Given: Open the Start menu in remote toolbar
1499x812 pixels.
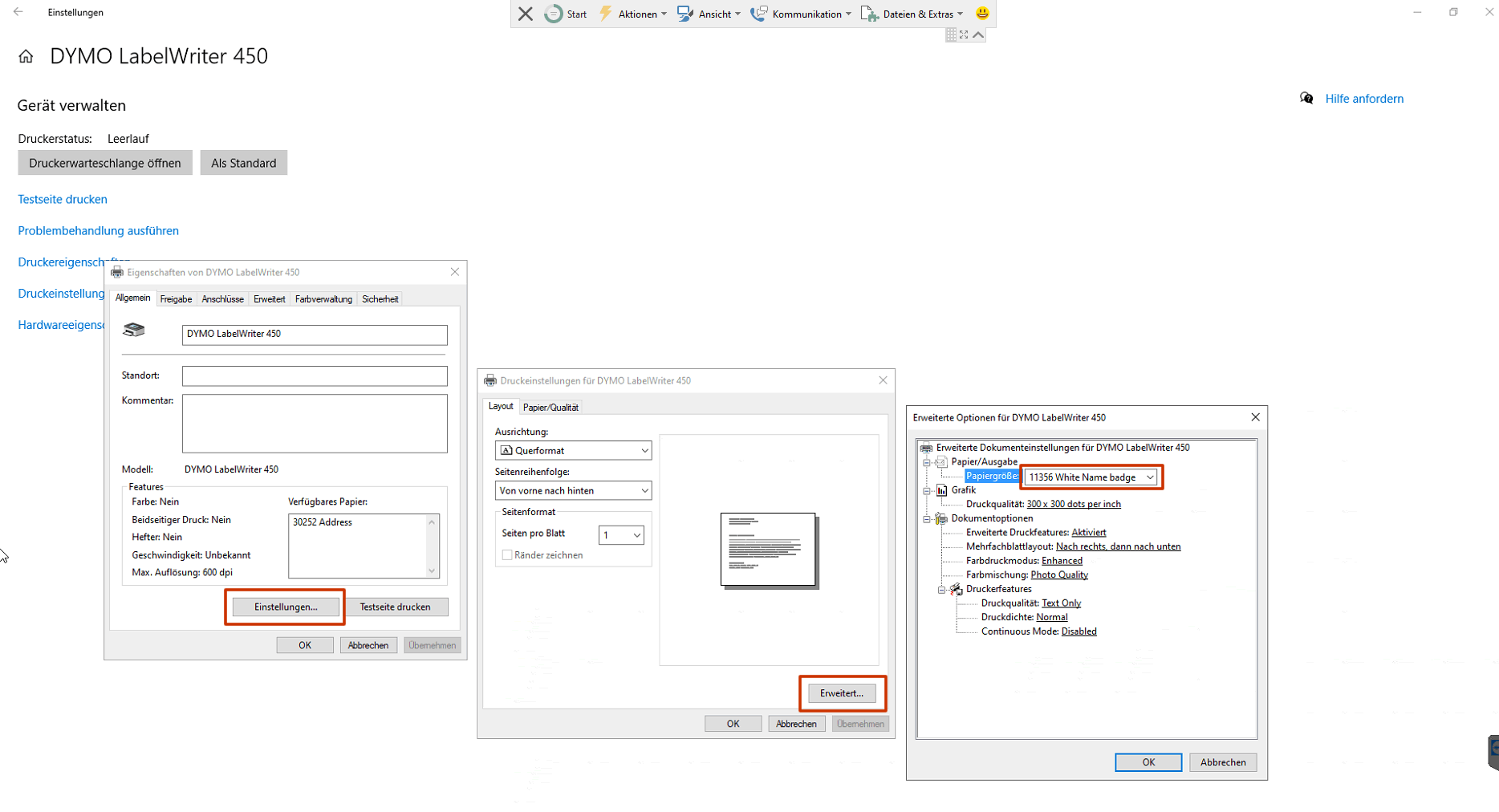Looking at the screenshot, I should pos(566,14).
